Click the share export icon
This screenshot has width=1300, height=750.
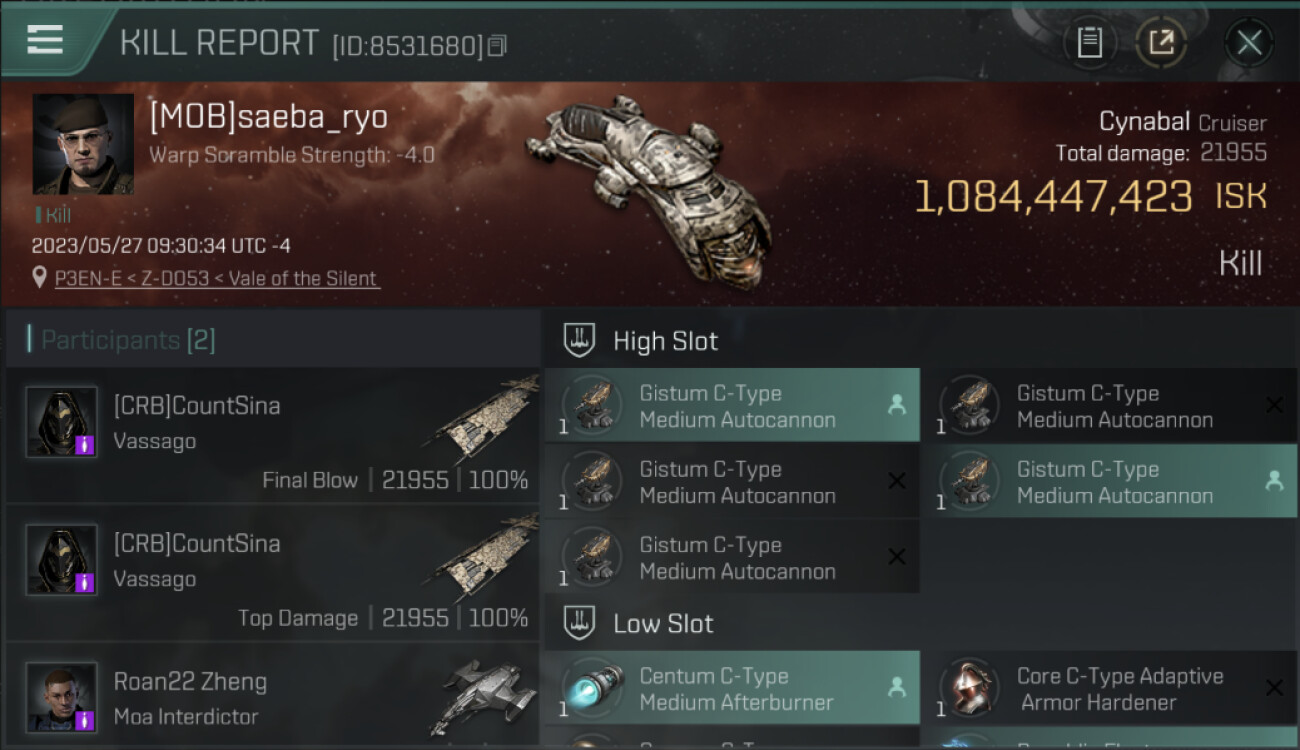1161,43
